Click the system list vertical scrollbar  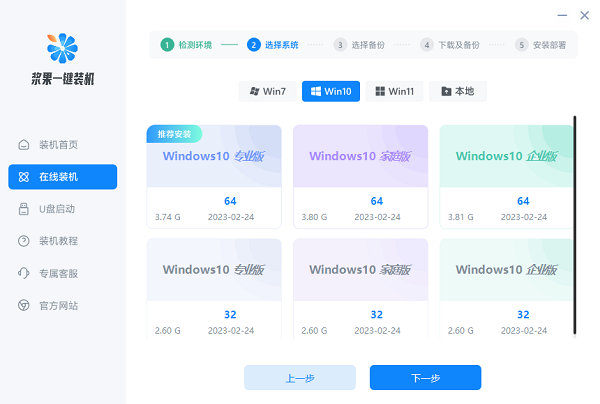575,225
